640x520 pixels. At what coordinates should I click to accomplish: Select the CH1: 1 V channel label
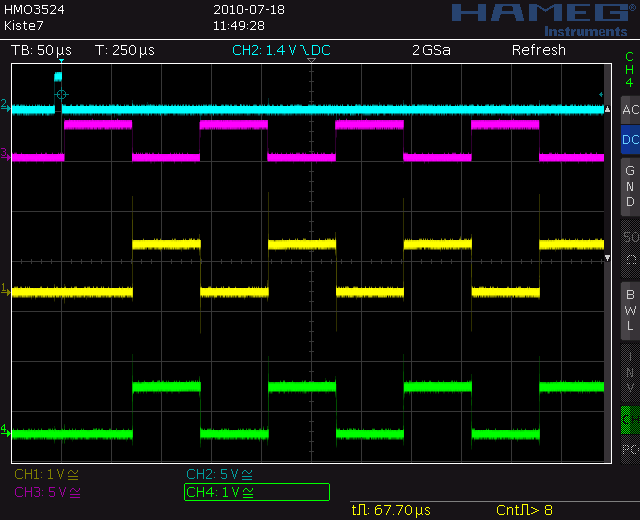46,474
